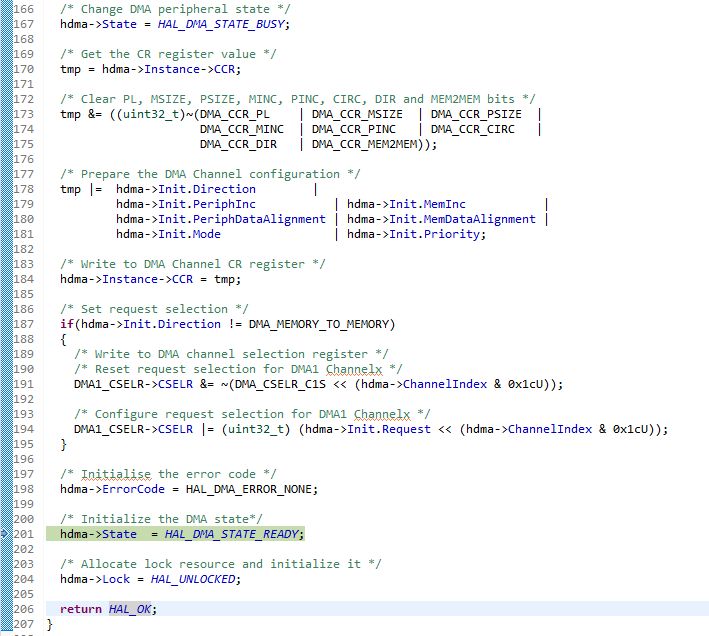Viewport: 709px width, 636px height.
Task: Click DMA_CSELR_C1S on line 191
Action: click(x=280, y=384)
